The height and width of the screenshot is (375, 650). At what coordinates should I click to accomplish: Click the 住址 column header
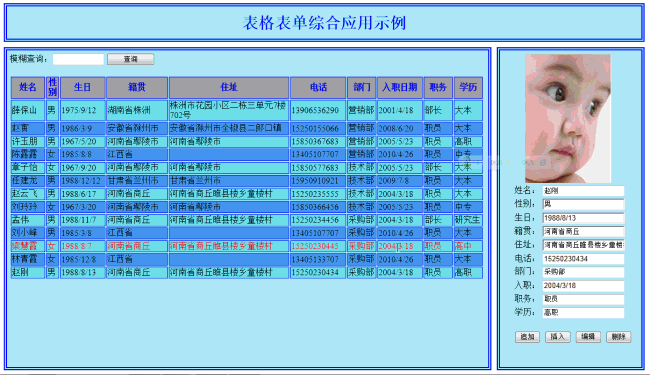pyautogui.click(x=229, y=87)
